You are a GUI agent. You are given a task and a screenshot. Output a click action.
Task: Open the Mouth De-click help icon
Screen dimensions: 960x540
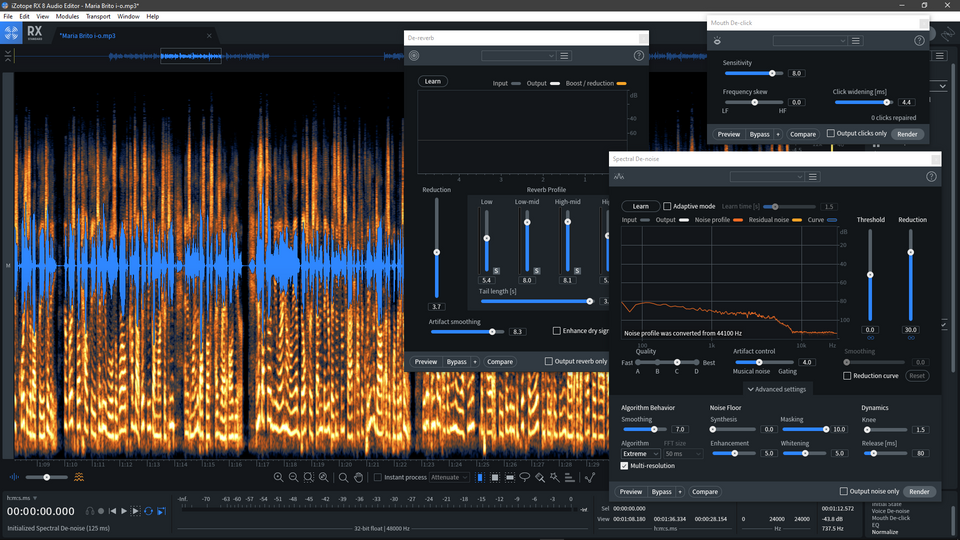pos(919,41)
